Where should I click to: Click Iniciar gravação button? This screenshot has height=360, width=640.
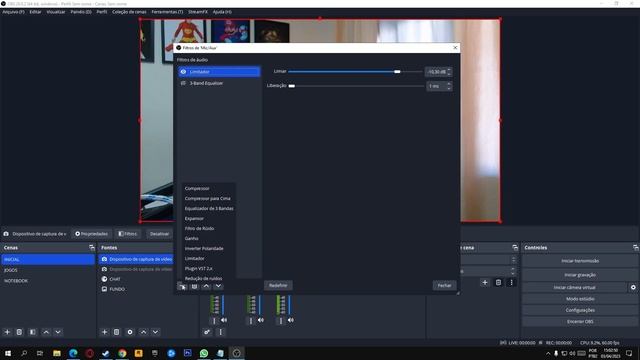click(x=580, y=275)
